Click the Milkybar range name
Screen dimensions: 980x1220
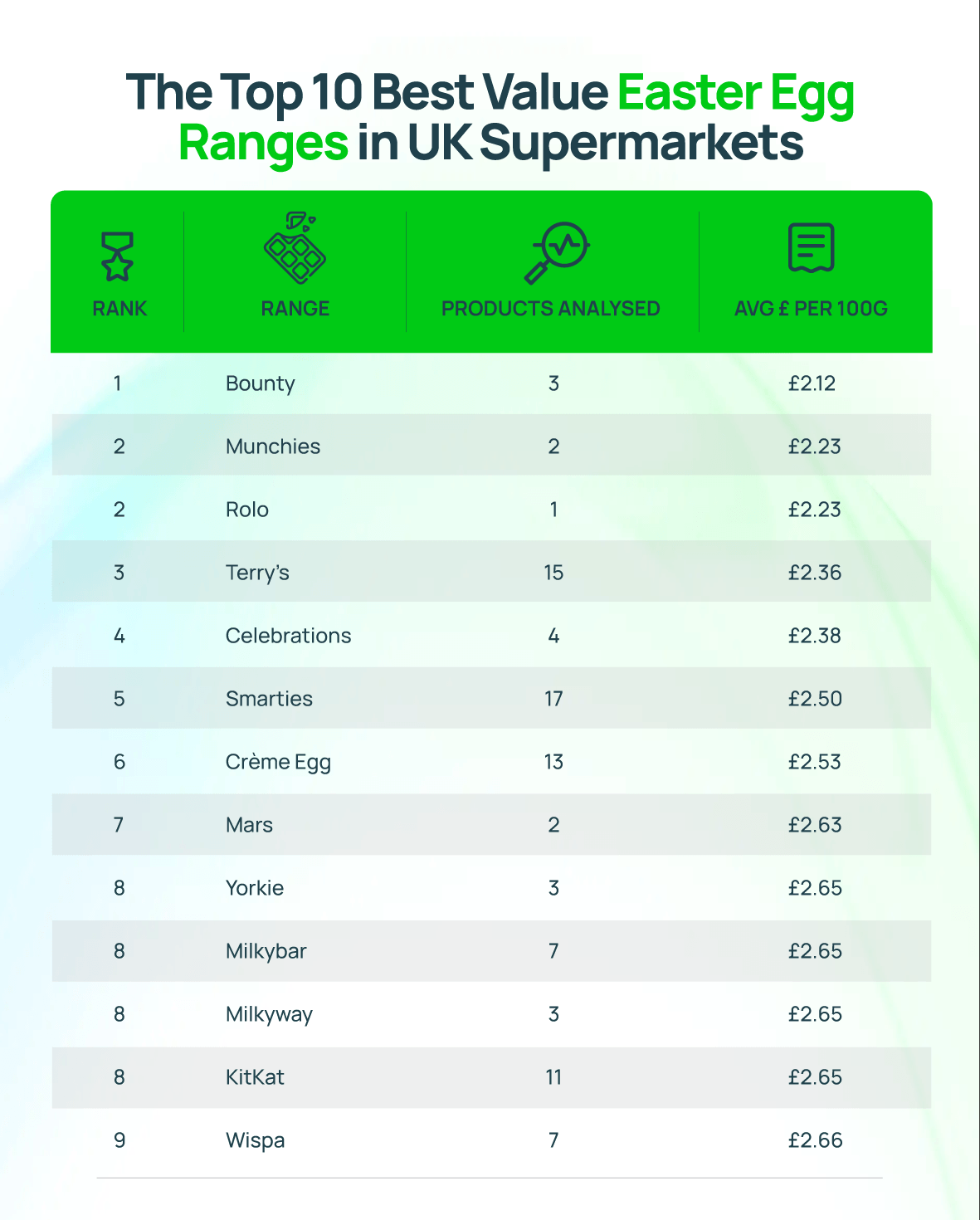point(266,951)
